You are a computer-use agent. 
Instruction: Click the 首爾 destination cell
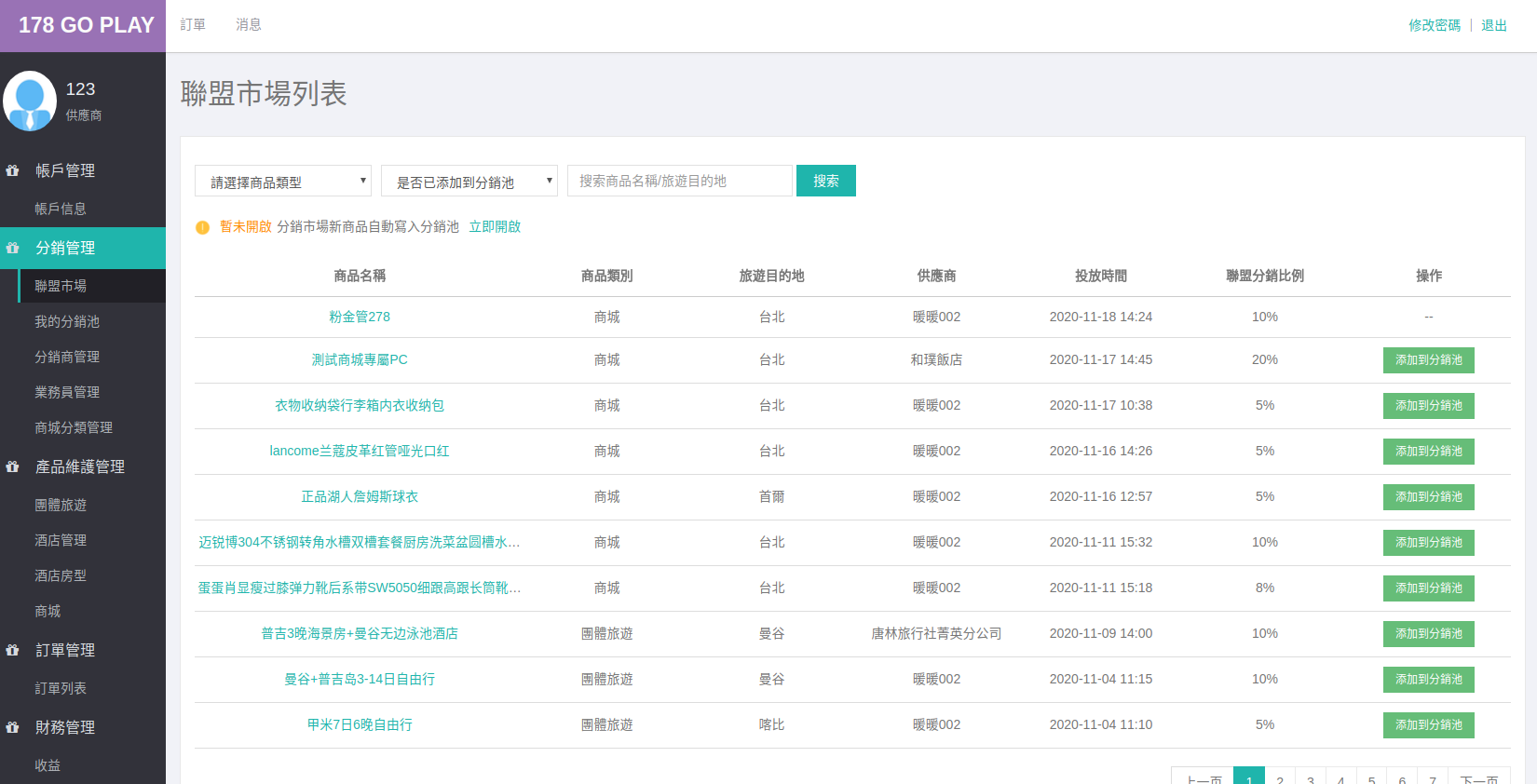pos(772,496)
